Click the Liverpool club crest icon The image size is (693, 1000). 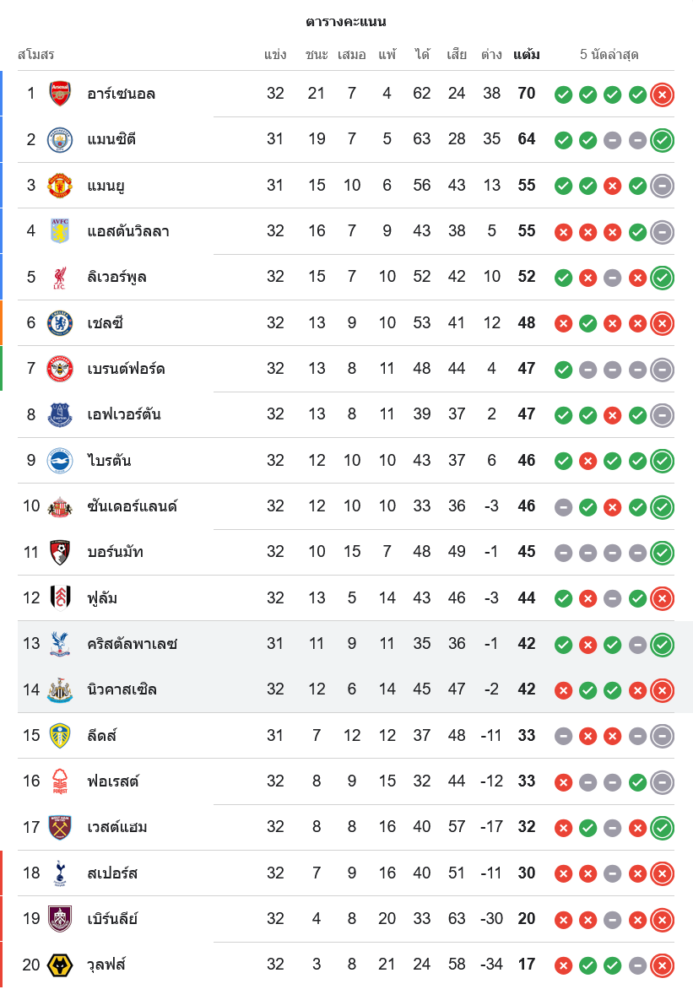(x=60, y=277)
